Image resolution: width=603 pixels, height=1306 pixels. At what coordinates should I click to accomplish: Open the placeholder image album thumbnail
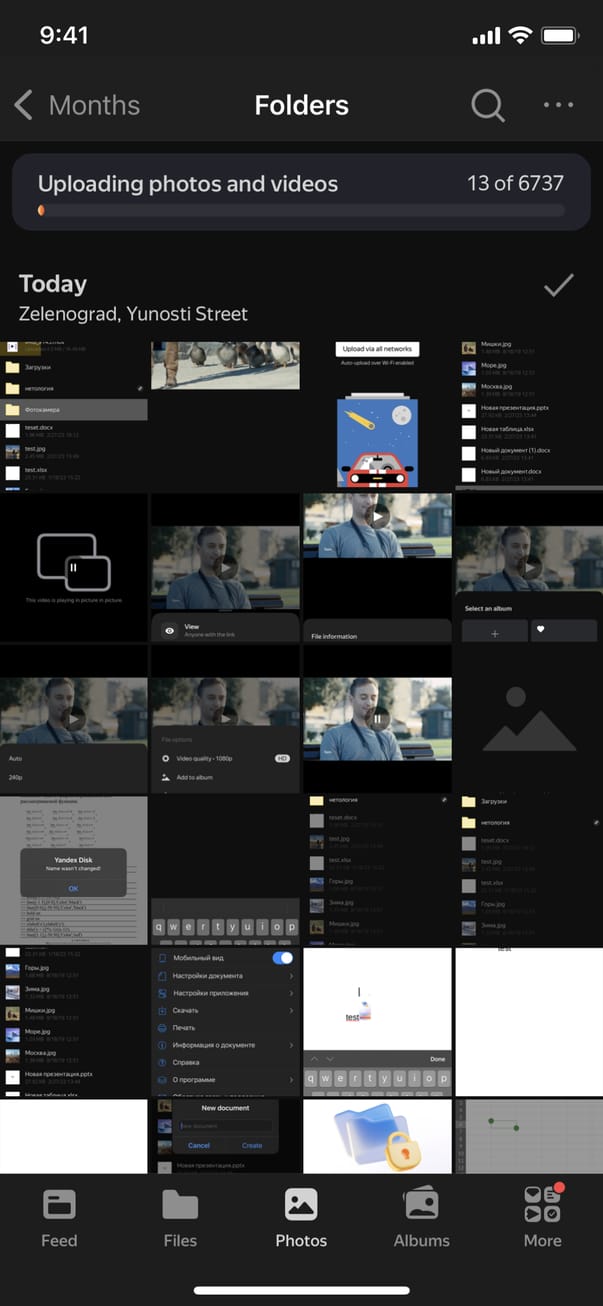click(x=528, y=719)
